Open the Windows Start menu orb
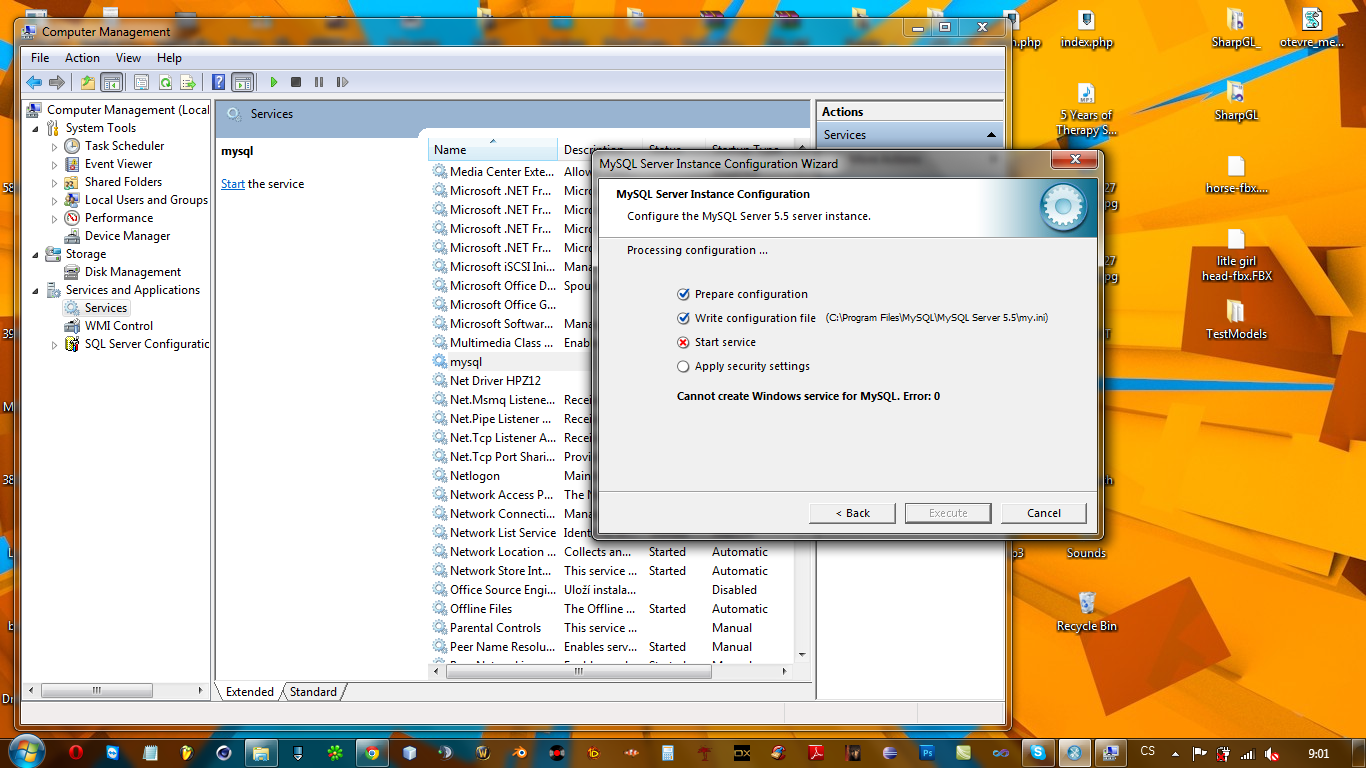This screenshot has height=768, width=1366. pos(25,752)
